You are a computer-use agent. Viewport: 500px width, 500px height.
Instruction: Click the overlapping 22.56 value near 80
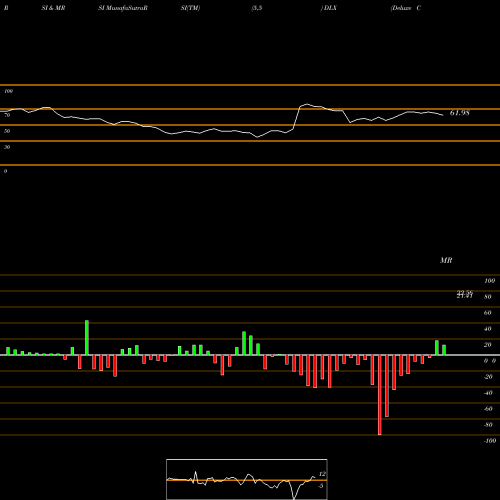[465, 293]
